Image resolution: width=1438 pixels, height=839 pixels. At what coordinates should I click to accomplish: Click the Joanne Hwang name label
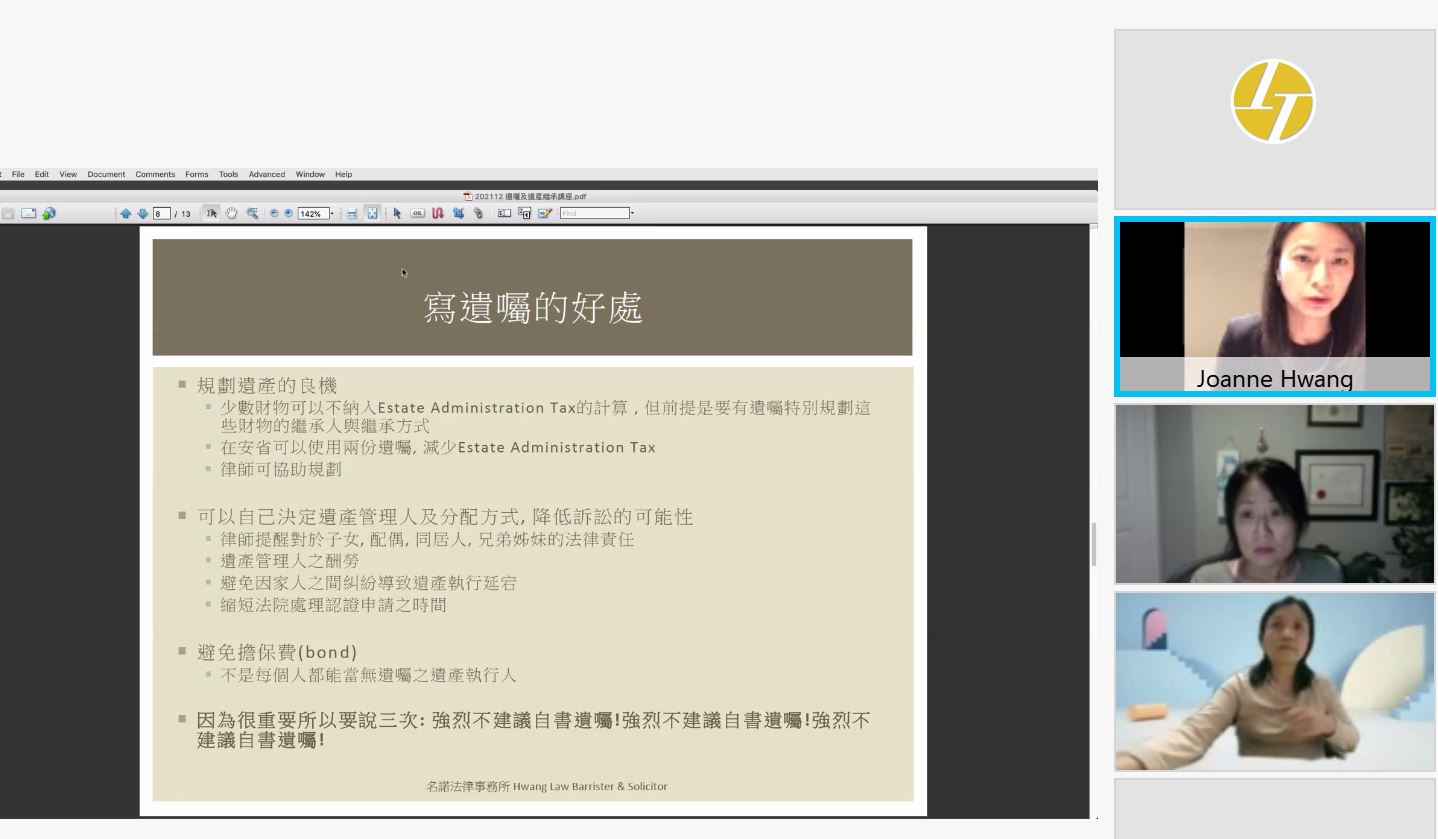[x=1274, y=379]
